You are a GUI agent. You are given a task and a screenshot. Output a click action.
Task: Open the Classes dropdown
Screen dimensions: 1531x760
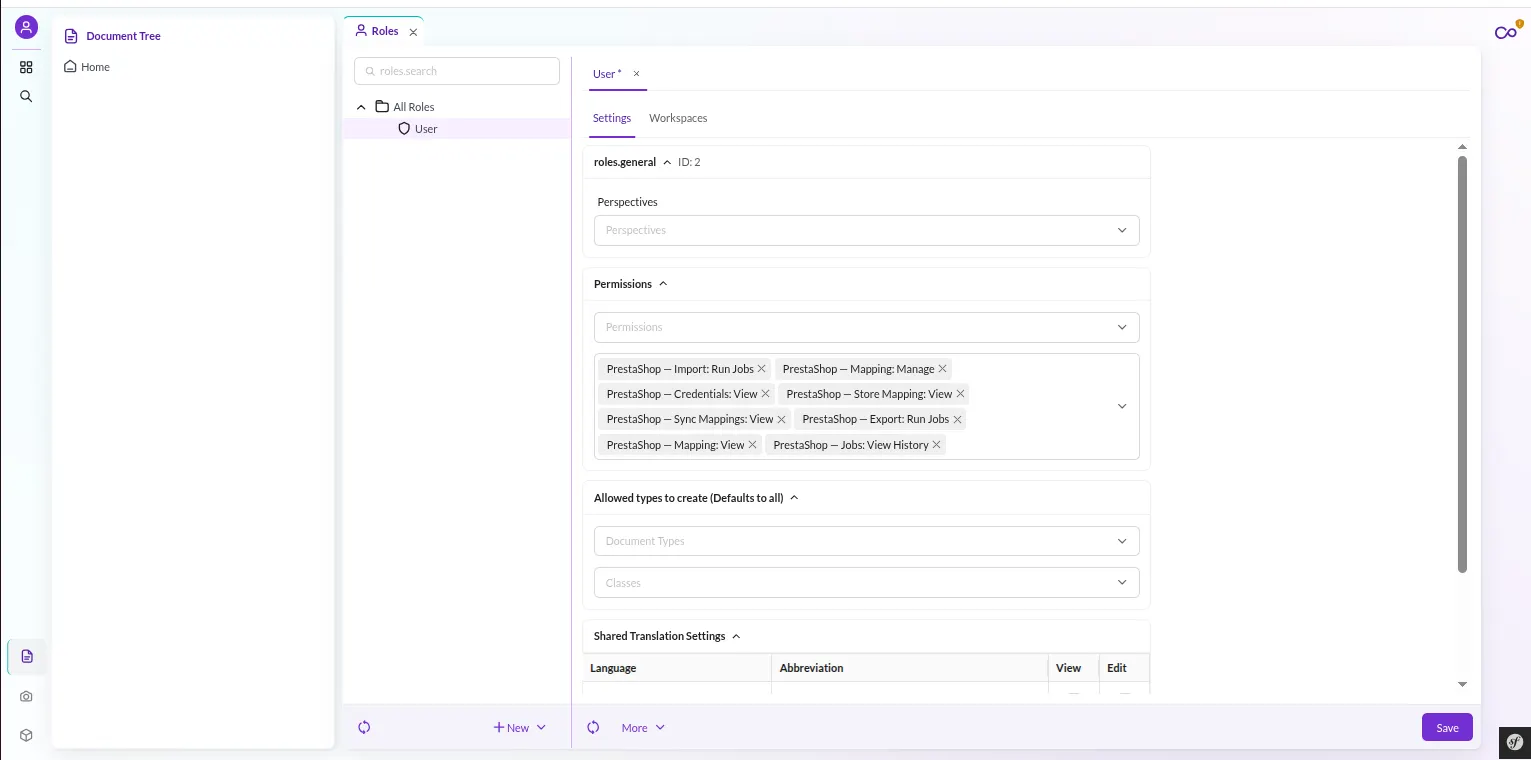click(x=866, y=583)
